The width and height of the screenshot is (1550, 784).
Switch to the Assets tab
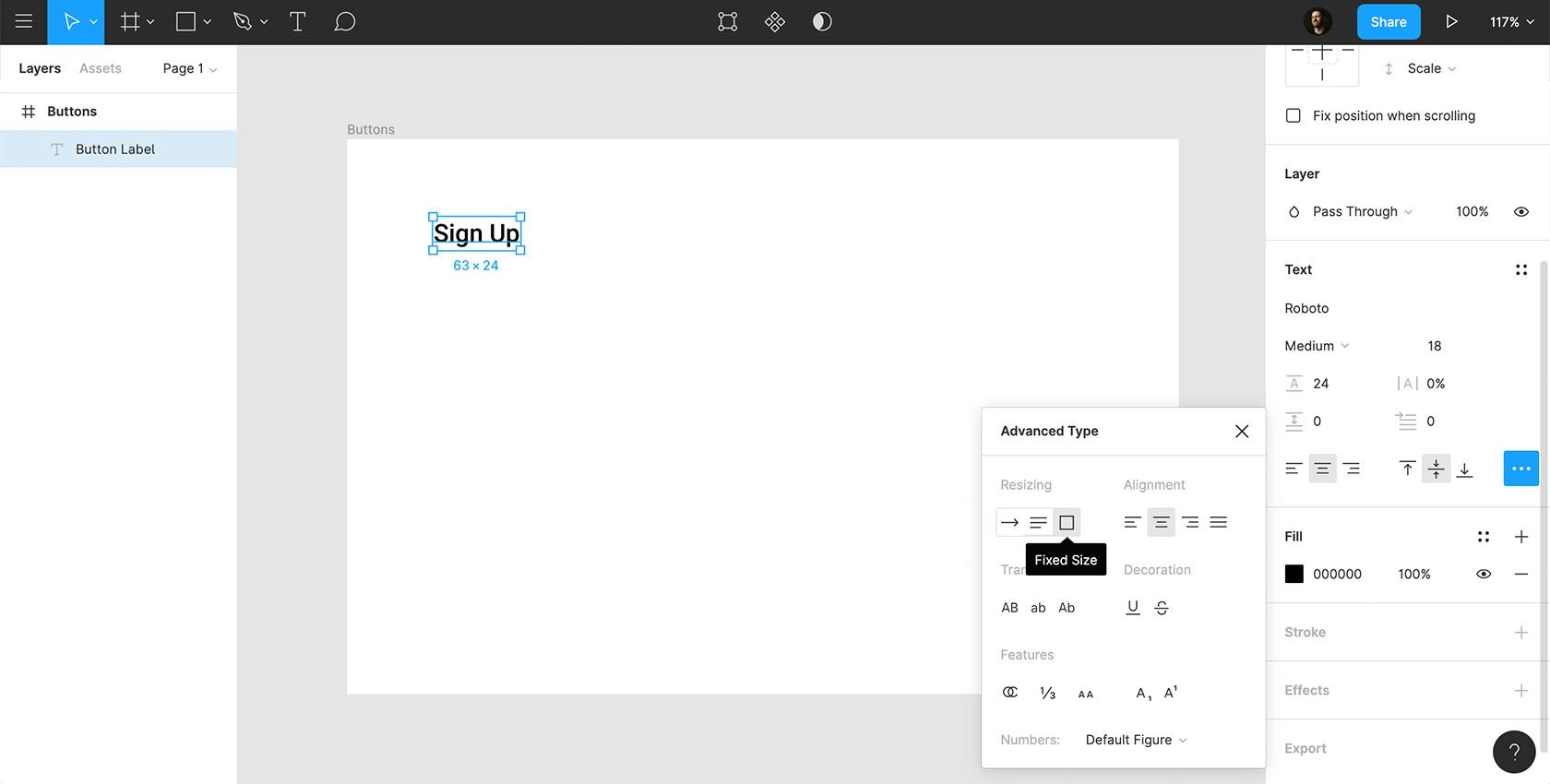pyautogui.click(x=100, y=68)
